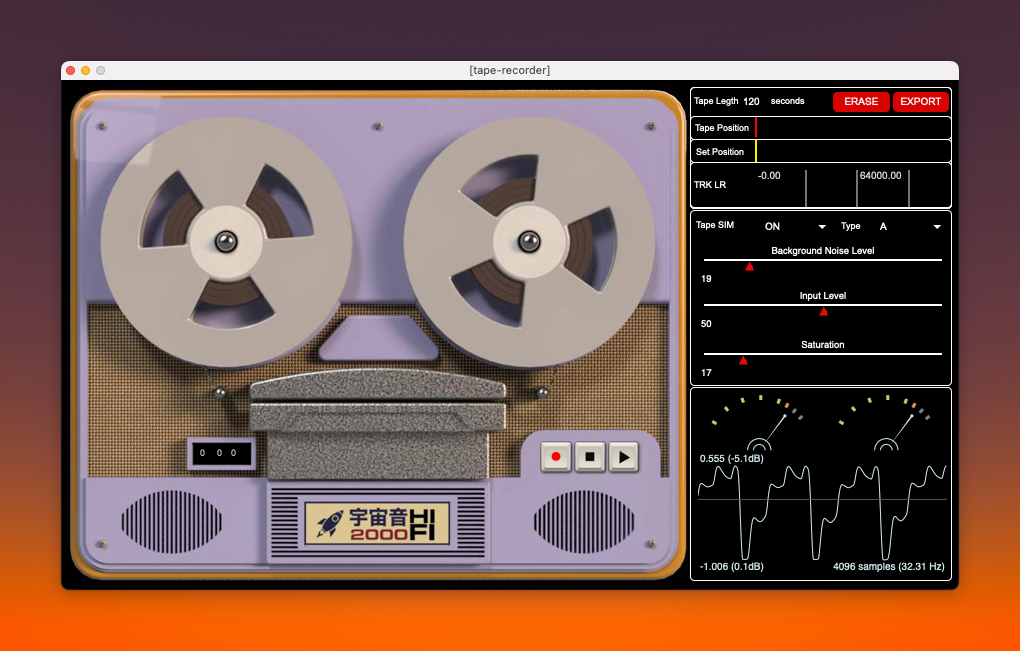This screenshot has height=651, width=1020.
Task: Click the Set Position bar
Action: [x=852, y=152]
